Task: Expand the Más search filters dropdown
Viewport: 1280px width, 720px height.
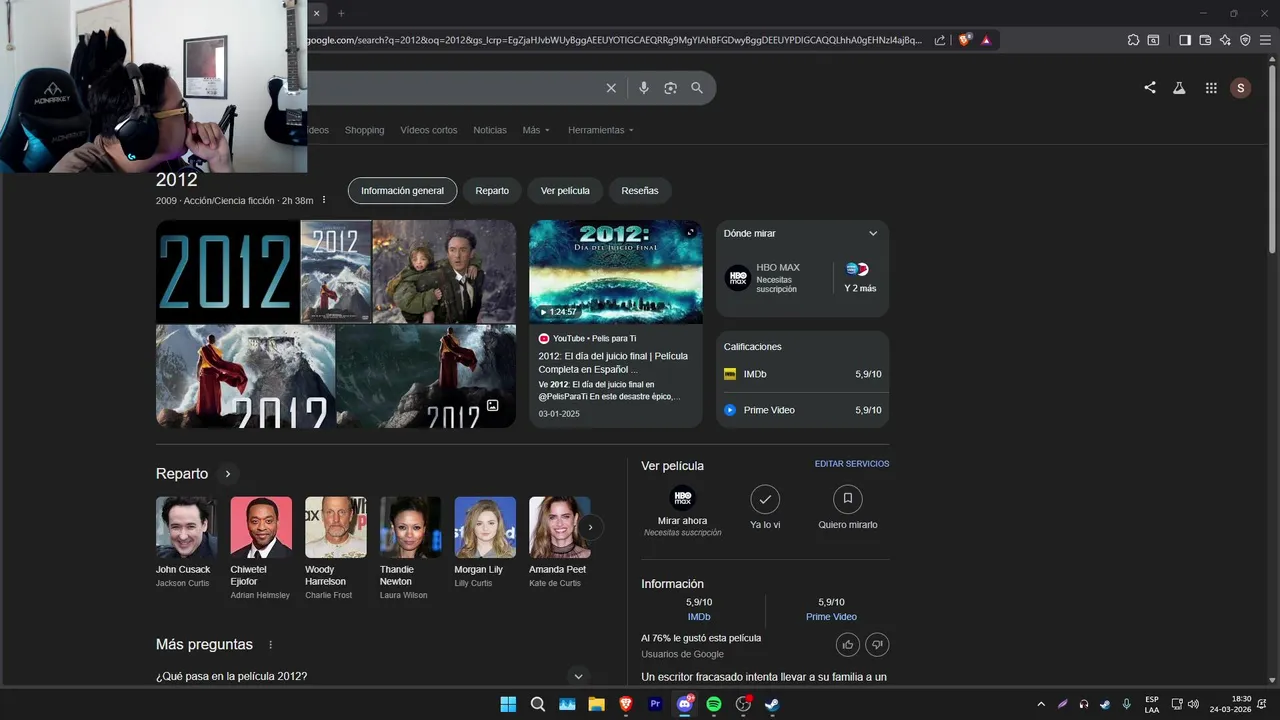Action: [536, 130]
